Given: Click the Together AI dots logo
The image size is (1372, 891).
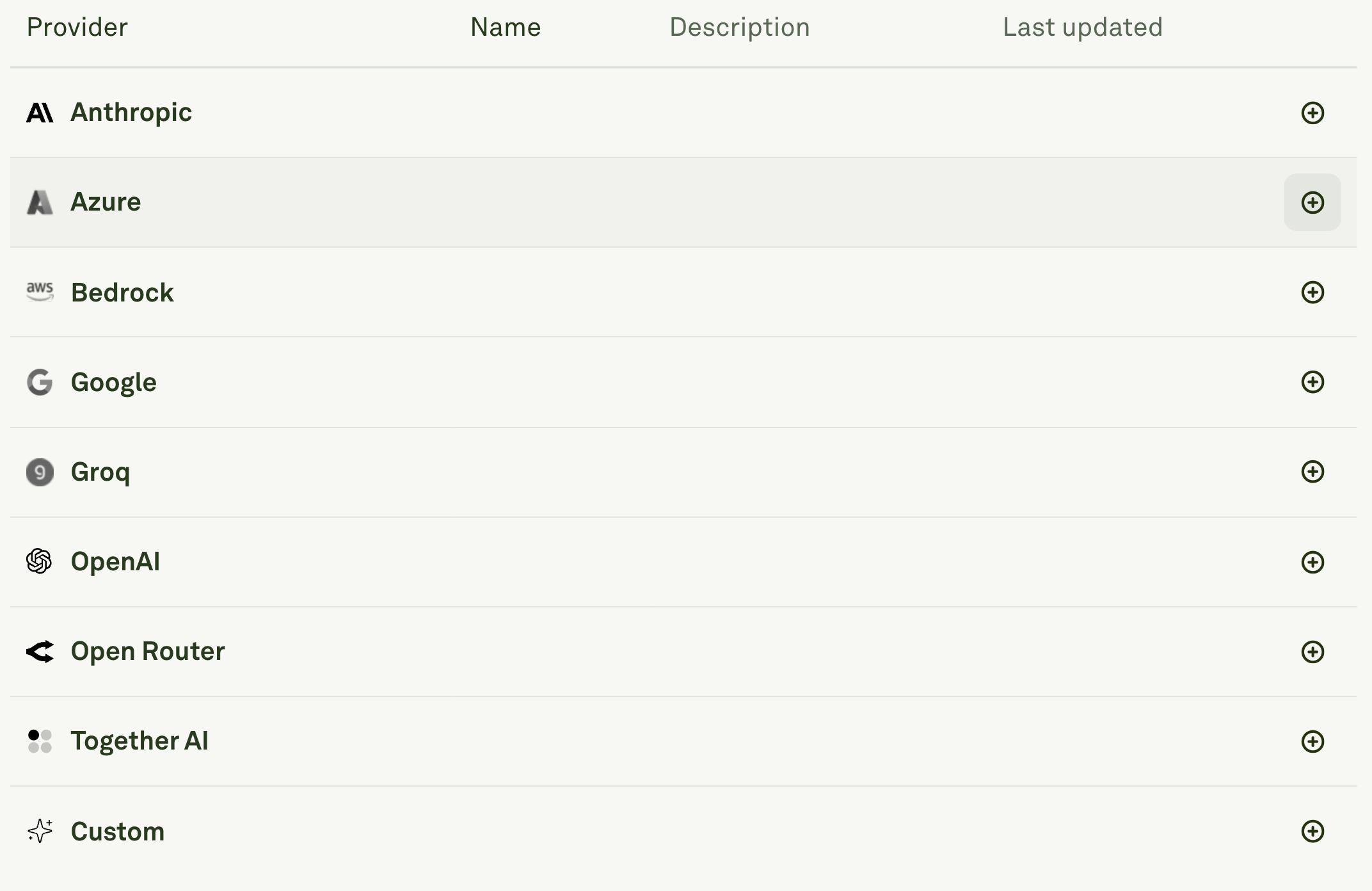Looking at the screenshot, I should (x=40, y=741).
